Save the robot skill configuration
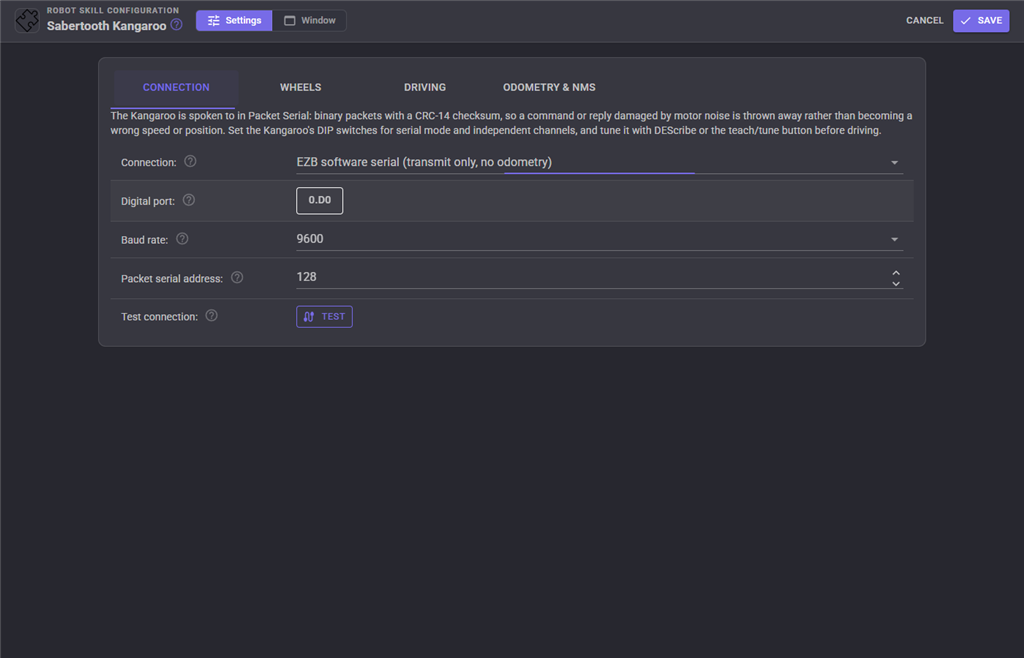Viewport: 1024px width, 658px height. [x=981, y=21]
